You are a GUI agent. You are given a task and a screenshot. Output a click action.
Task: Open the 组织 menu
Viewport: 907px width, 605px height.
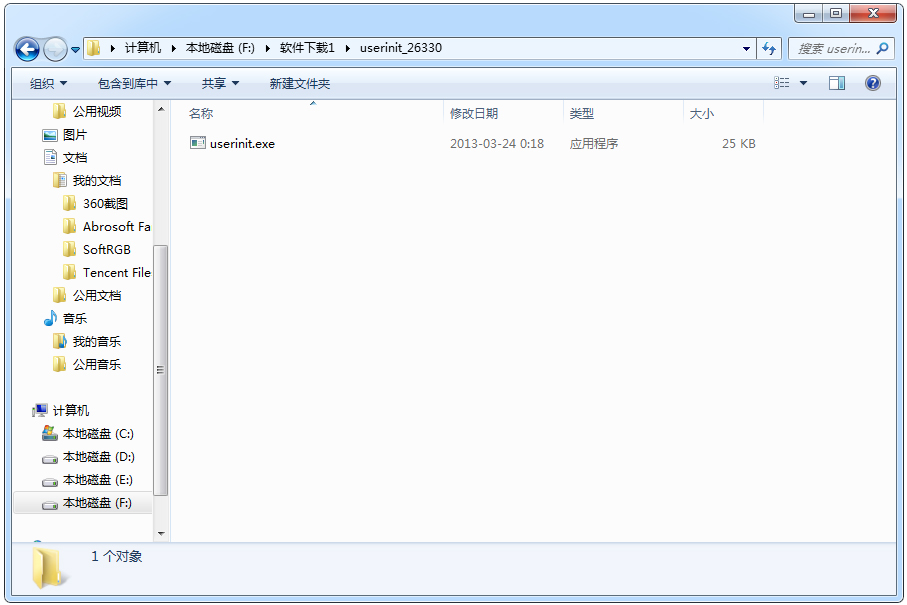[x=48, y=84]
